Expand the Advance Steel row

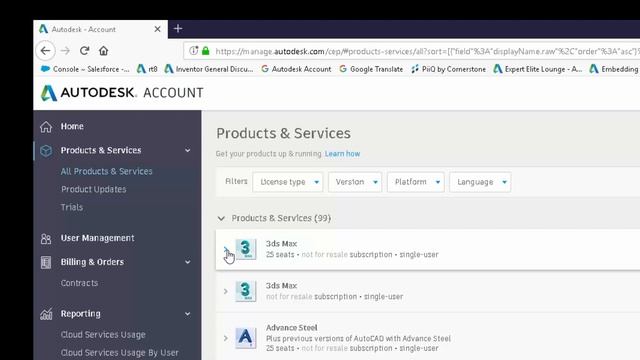coord(226,338)
